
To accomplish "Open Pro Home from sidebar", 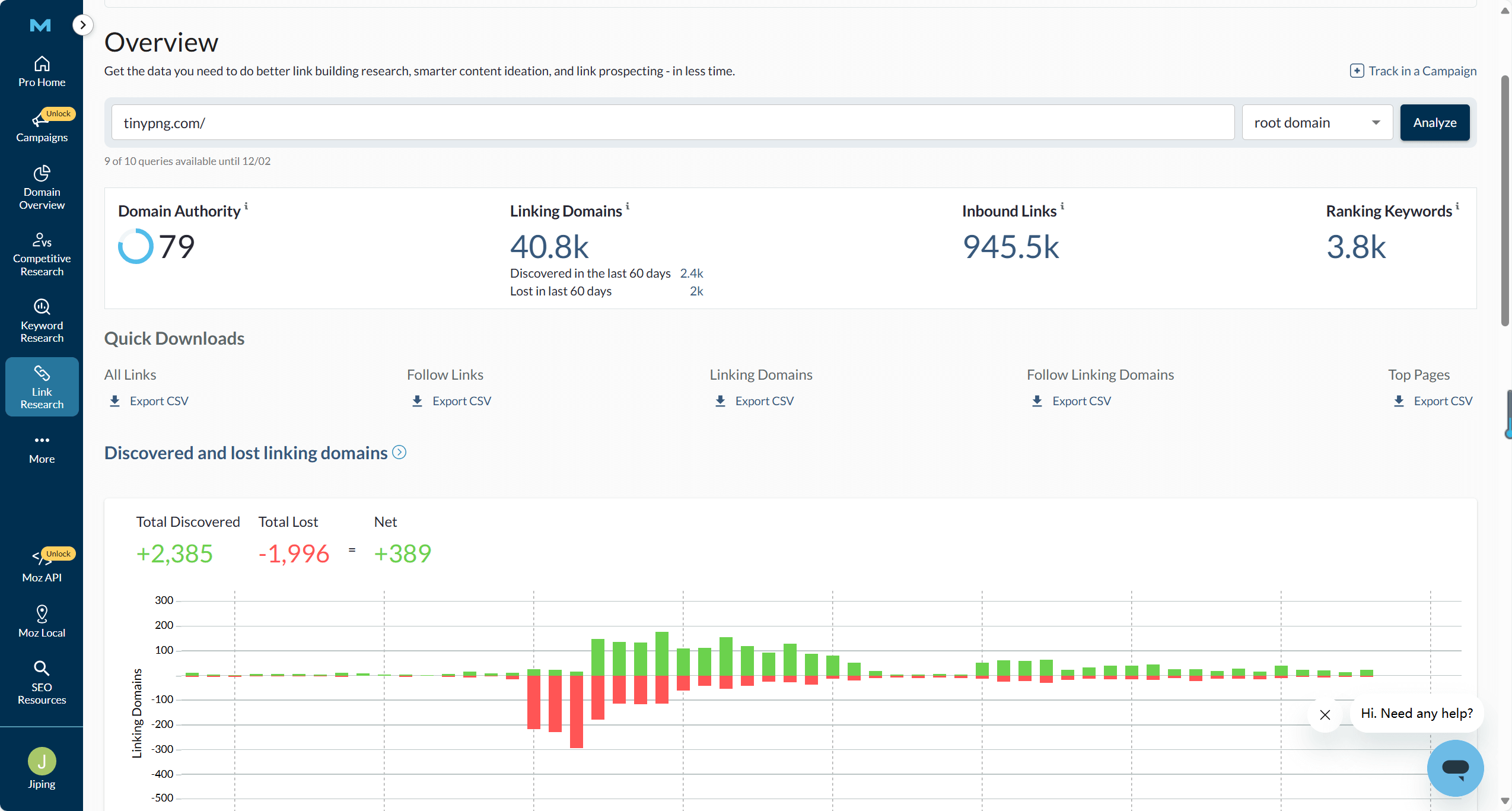I will tap(42, 71).
